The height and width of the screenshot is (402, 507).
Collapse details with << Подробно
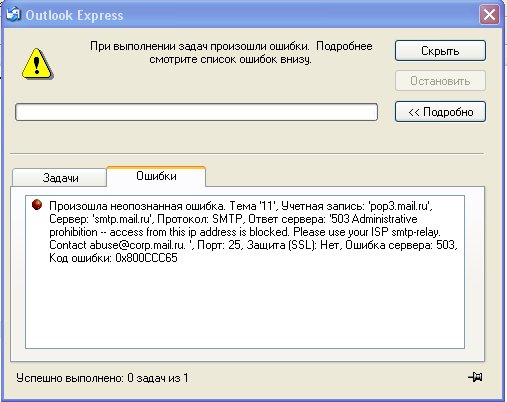tap(440, 112)
